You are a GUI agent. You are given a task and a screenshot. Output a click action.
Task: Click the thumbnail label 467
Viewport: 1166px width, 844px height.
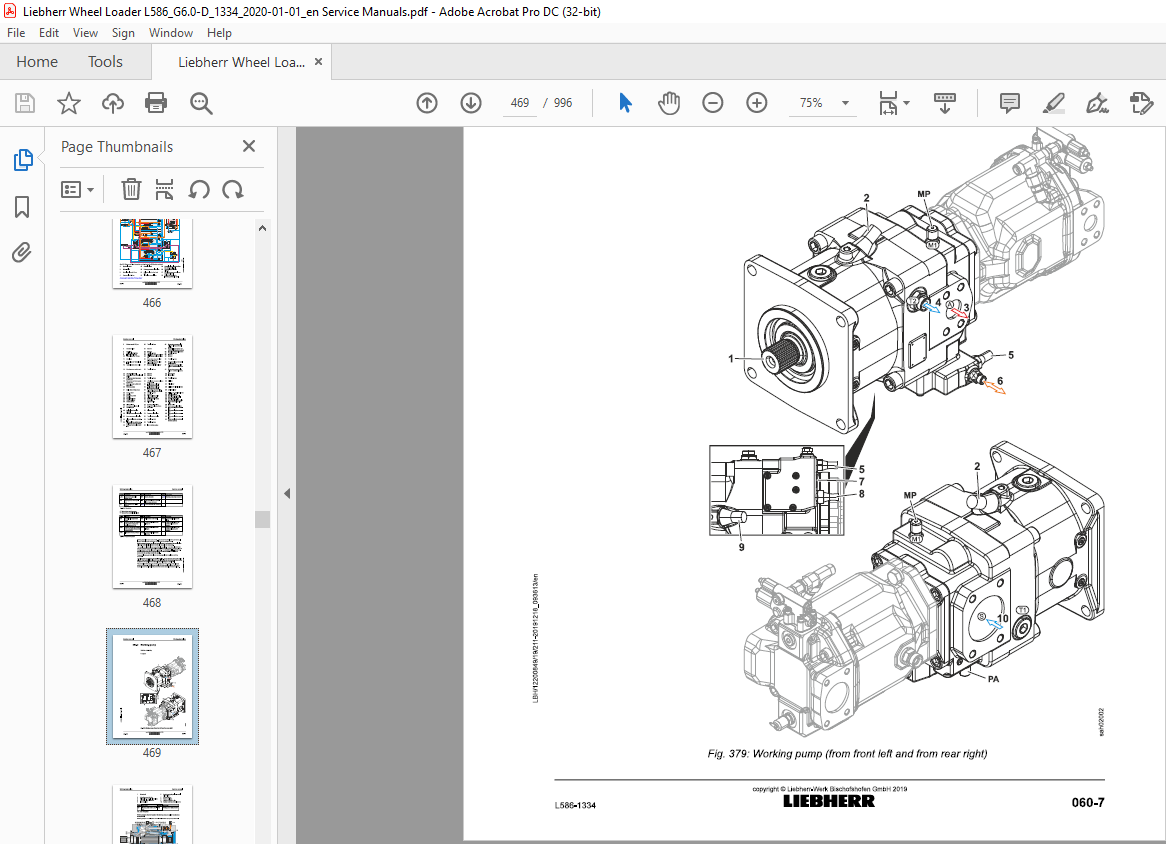(152, 453)
